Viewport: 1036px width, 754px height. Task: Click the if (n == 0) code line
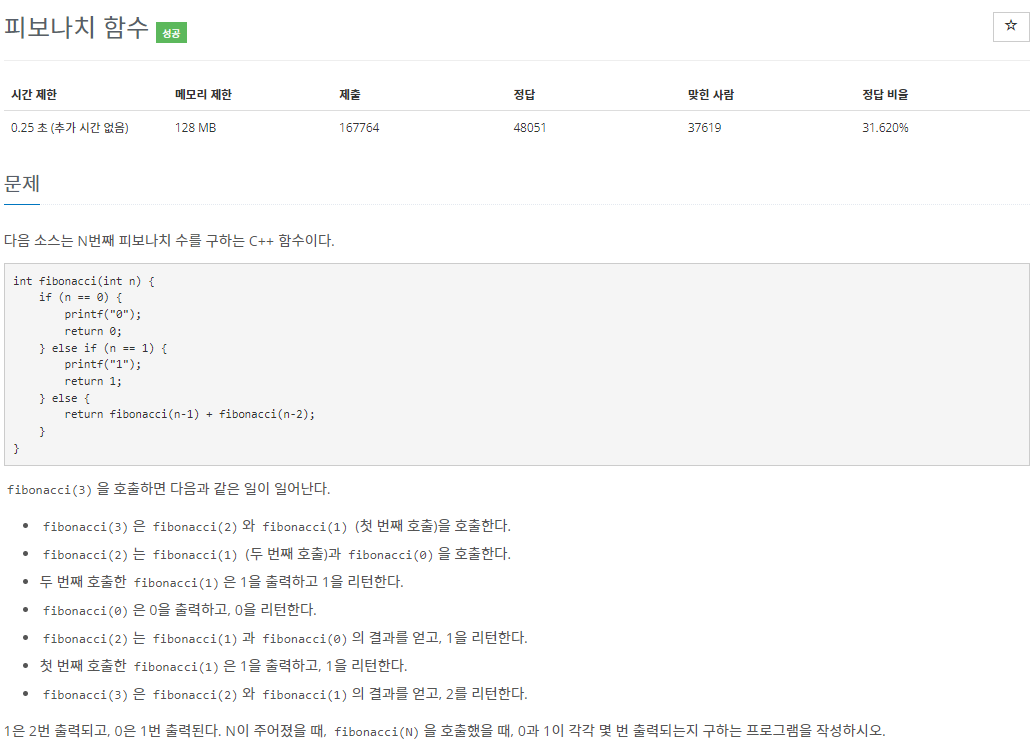pos(80,297)
